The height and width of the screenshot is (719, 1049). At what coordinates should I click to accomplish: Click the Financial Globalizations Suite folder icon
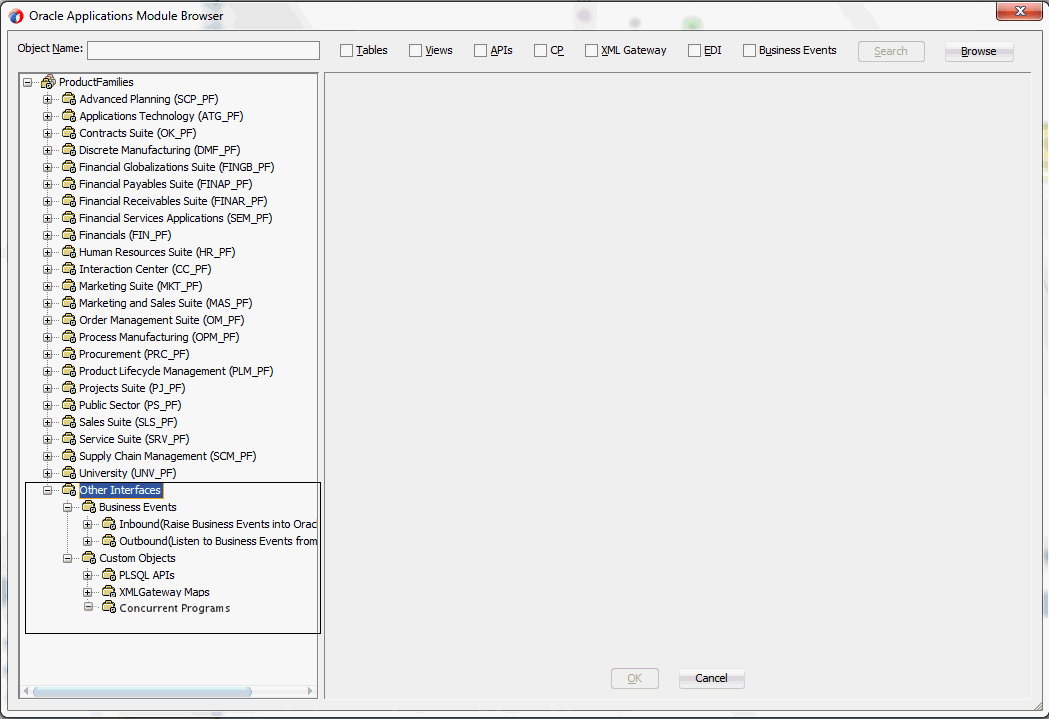(69, 167)
